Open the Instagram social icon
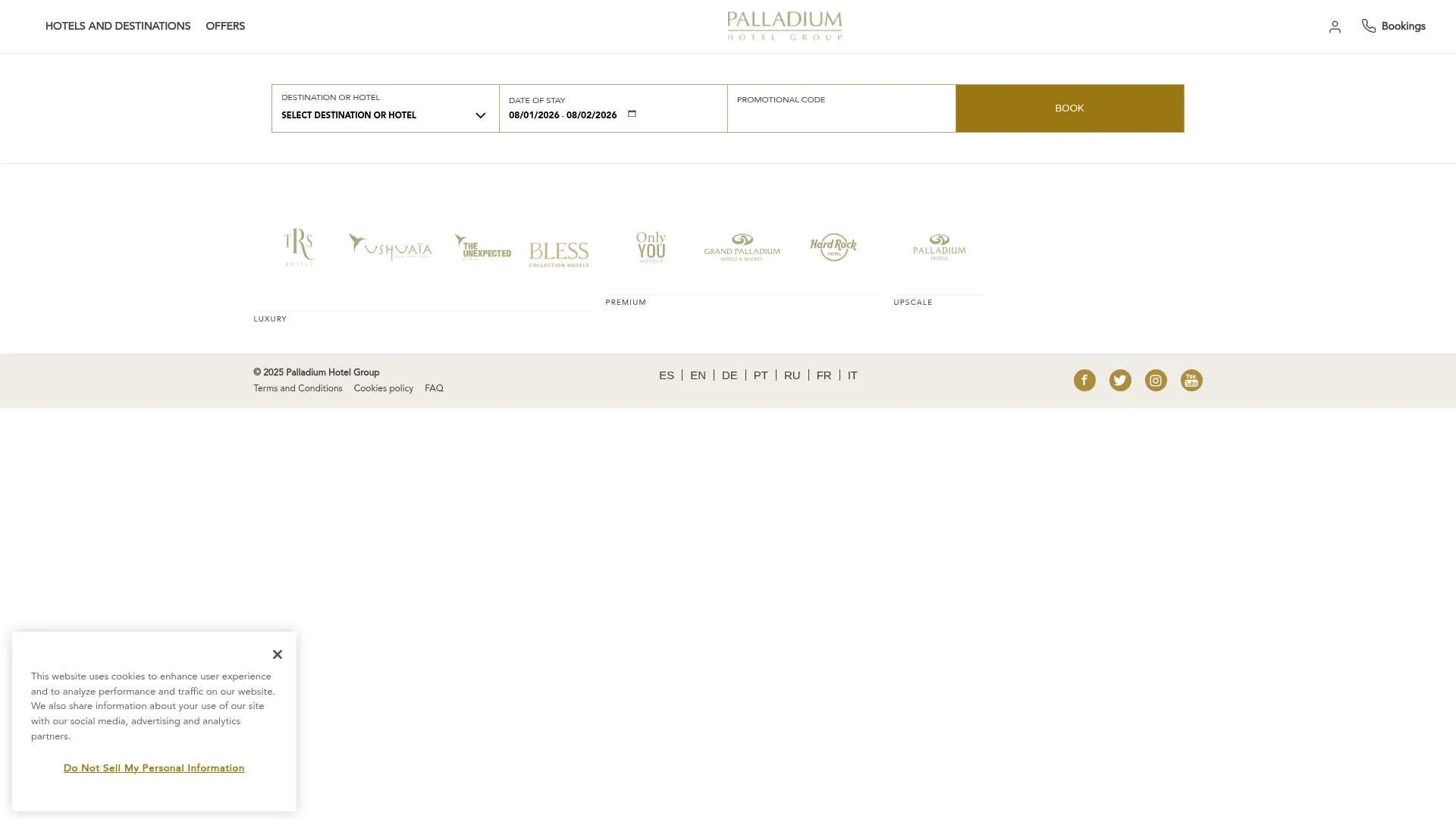 (x=1156, y=380)
